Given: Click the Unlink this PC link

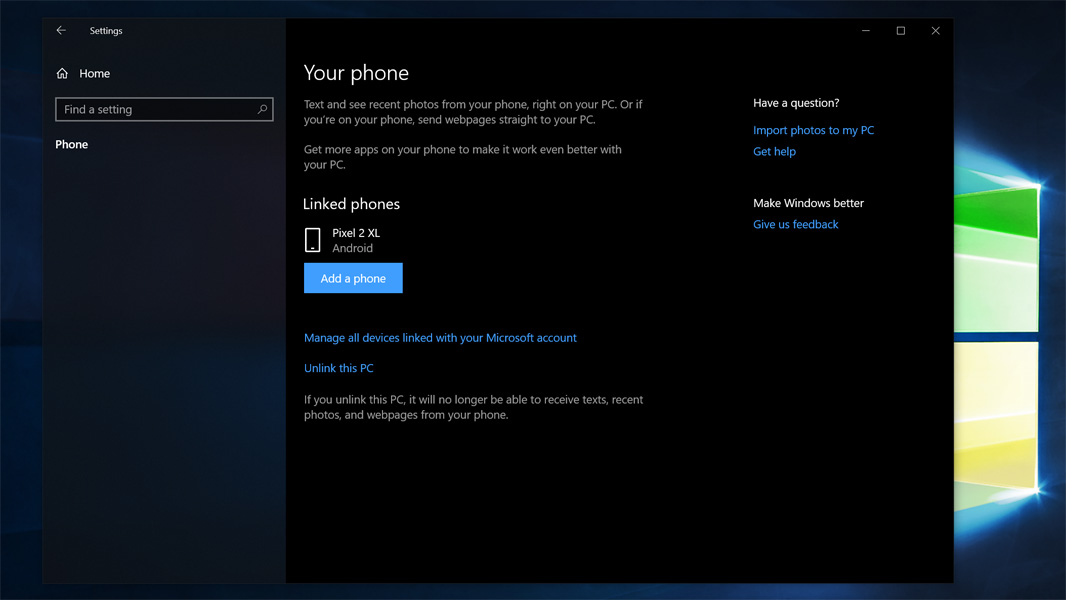Looking at the screenshot, I should (339, 368).
